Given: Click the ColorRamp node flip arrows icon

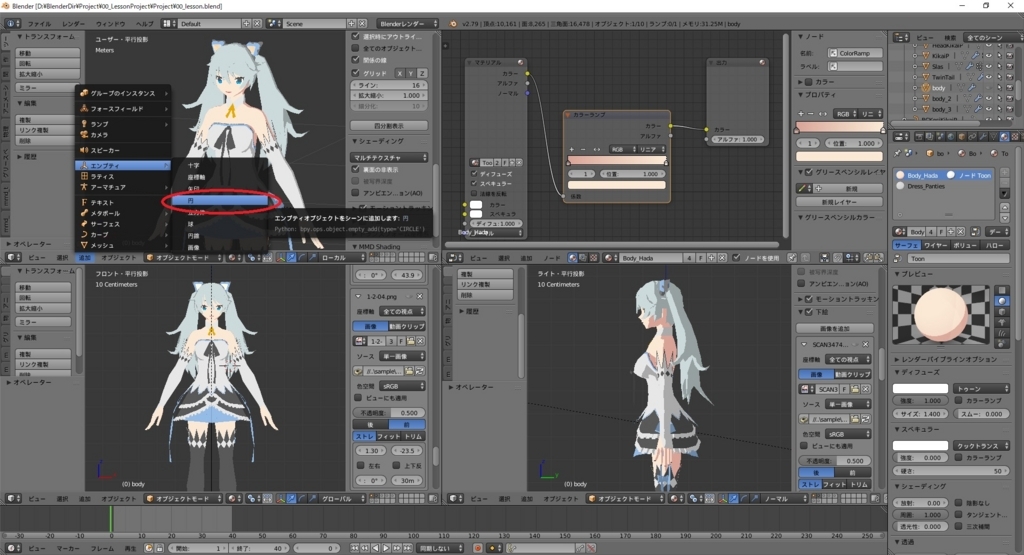Looking at the screenshot, I should pos(596,150).
